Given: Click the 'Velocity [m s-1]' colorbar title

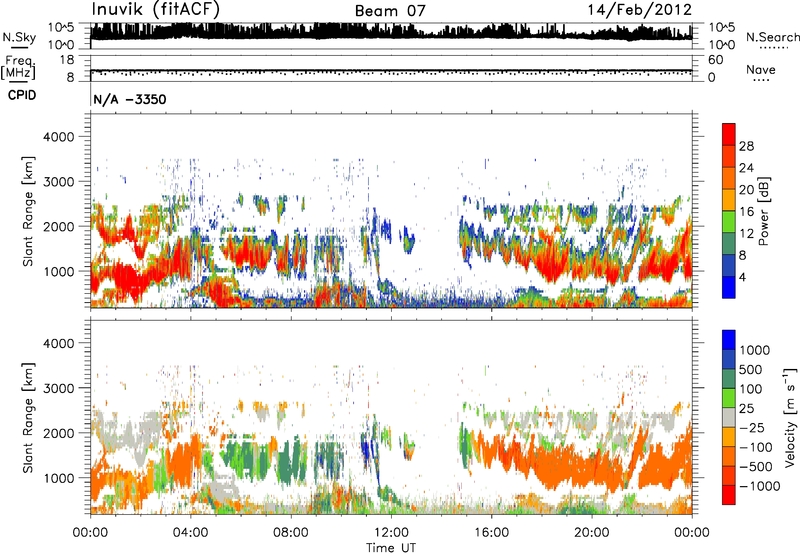Looking at the screenshot, I should [790, 417].
